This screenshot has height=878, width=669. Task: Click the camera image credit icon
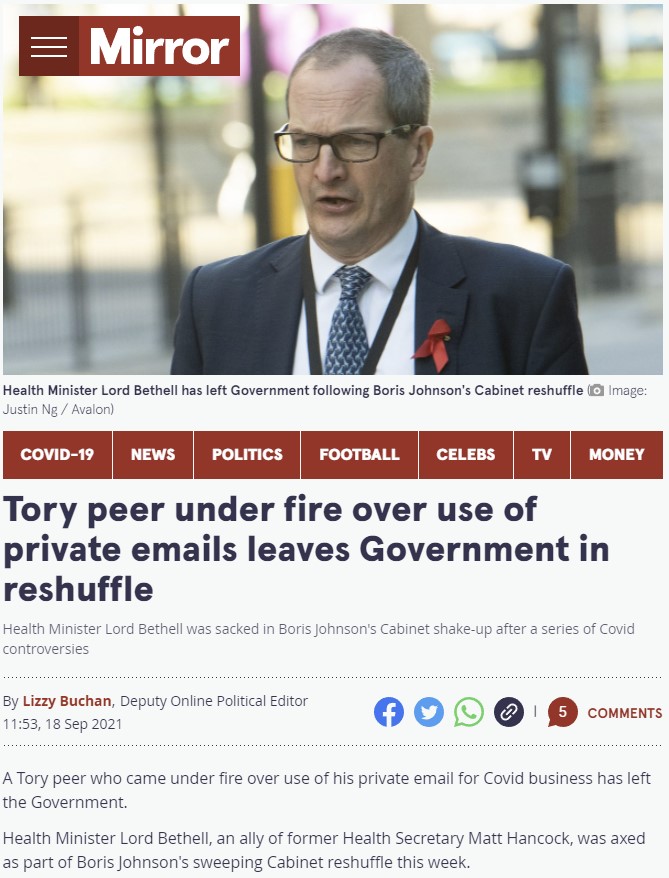596,390
